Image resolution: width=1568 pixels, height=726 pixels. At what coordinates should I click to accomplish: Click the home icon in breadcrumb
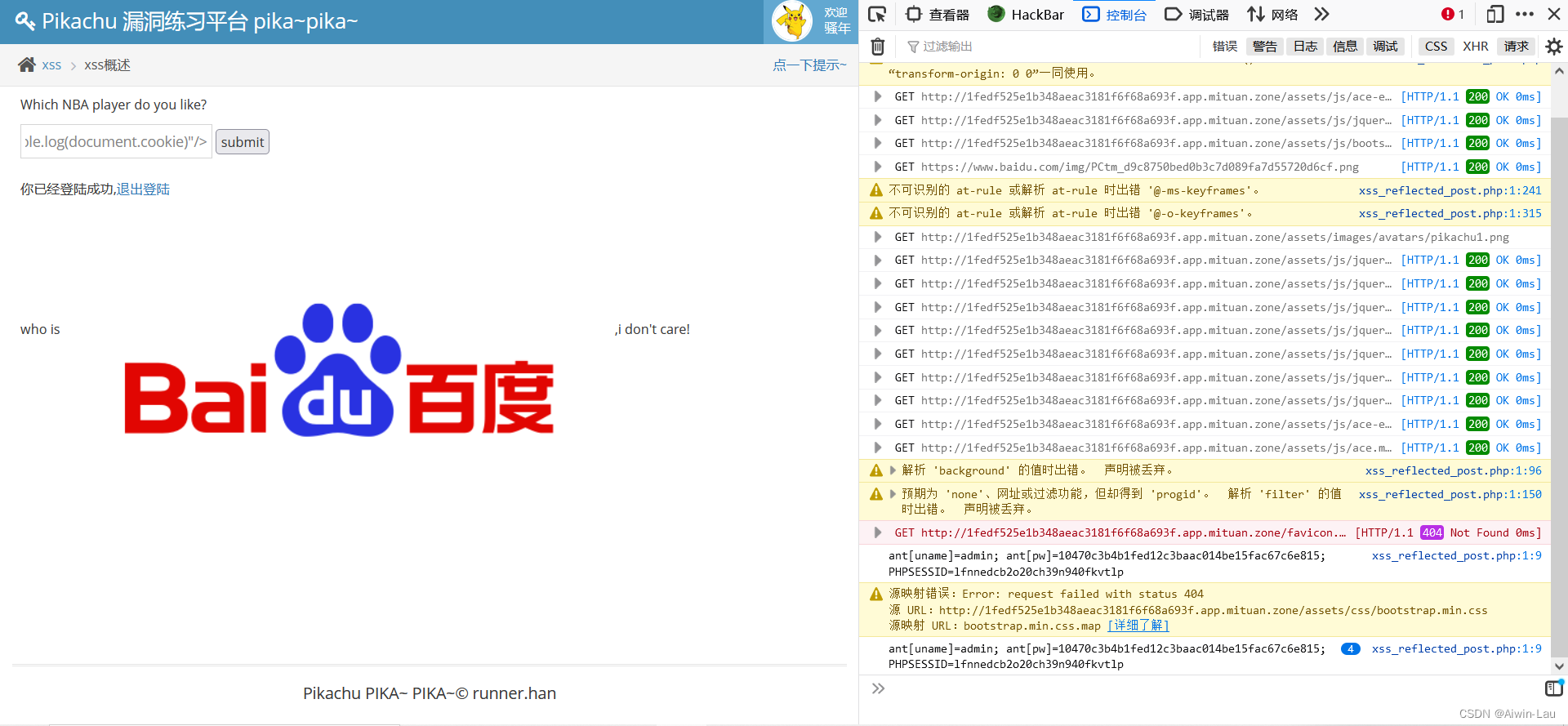pos(27,65)
